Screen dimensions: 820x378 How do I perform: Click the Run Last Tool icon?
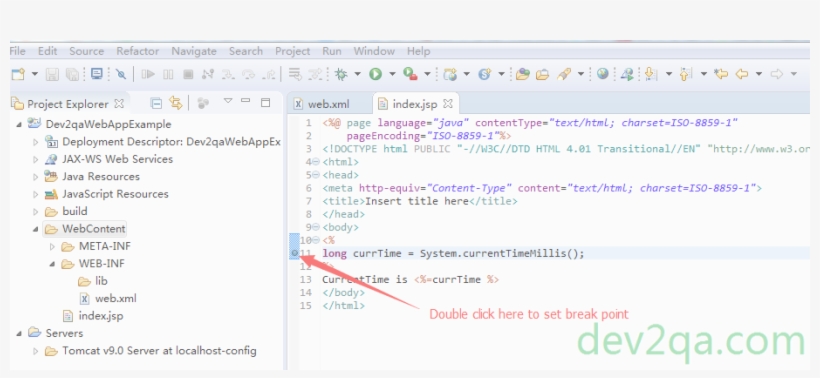[410, 74]
